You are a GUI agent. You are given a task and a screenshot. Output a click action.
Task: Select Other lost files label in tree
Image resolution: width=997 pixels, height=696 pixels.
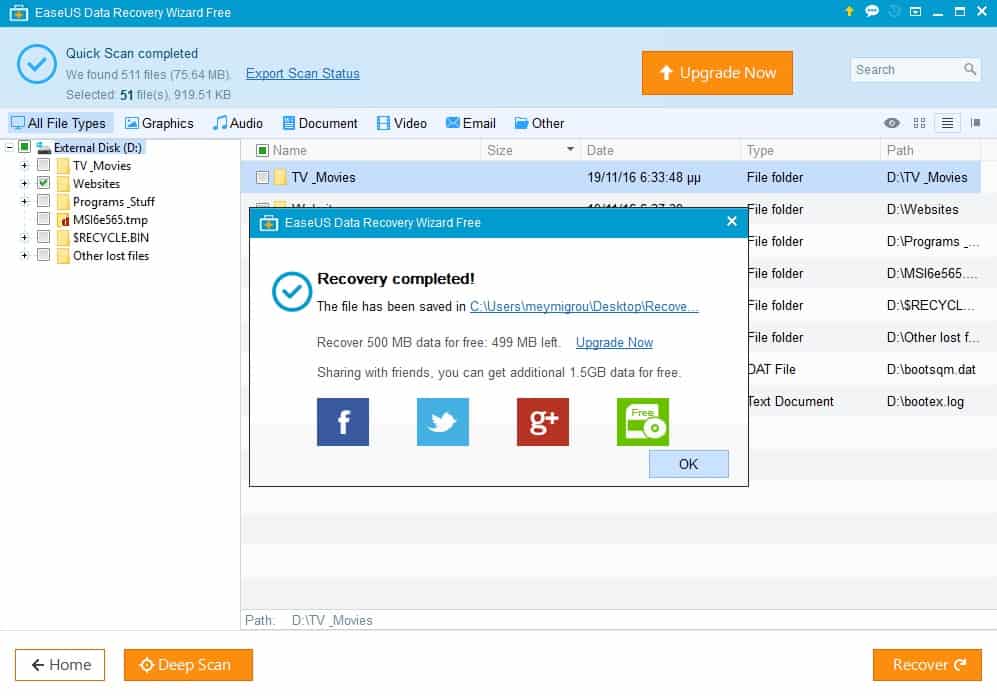point(111,256)
